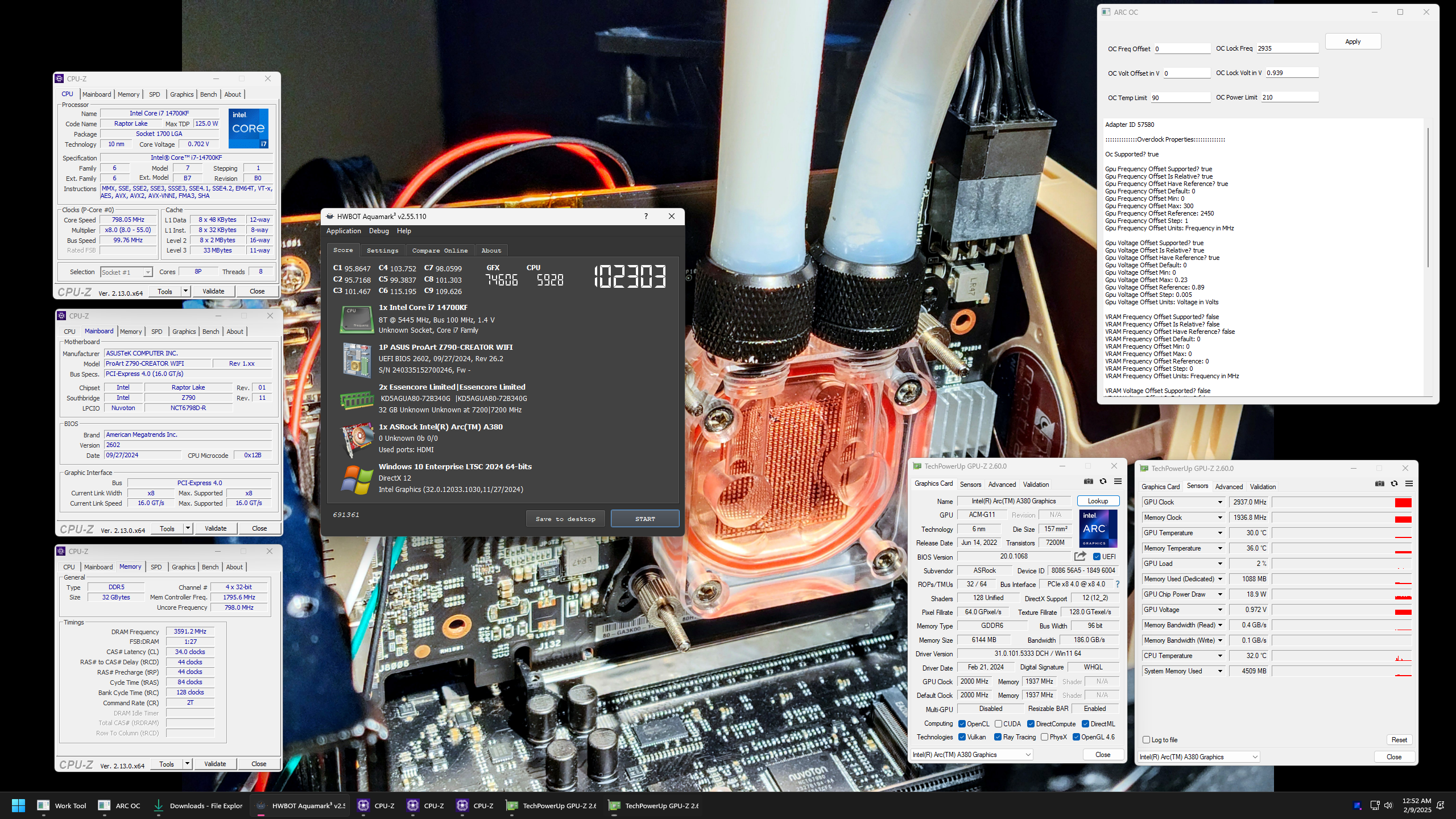The height and width of the screenshot is (819, 1456).
Task: Toggle CUDA checkbox in GPU-Z
Action: click(x=998, y=724)
